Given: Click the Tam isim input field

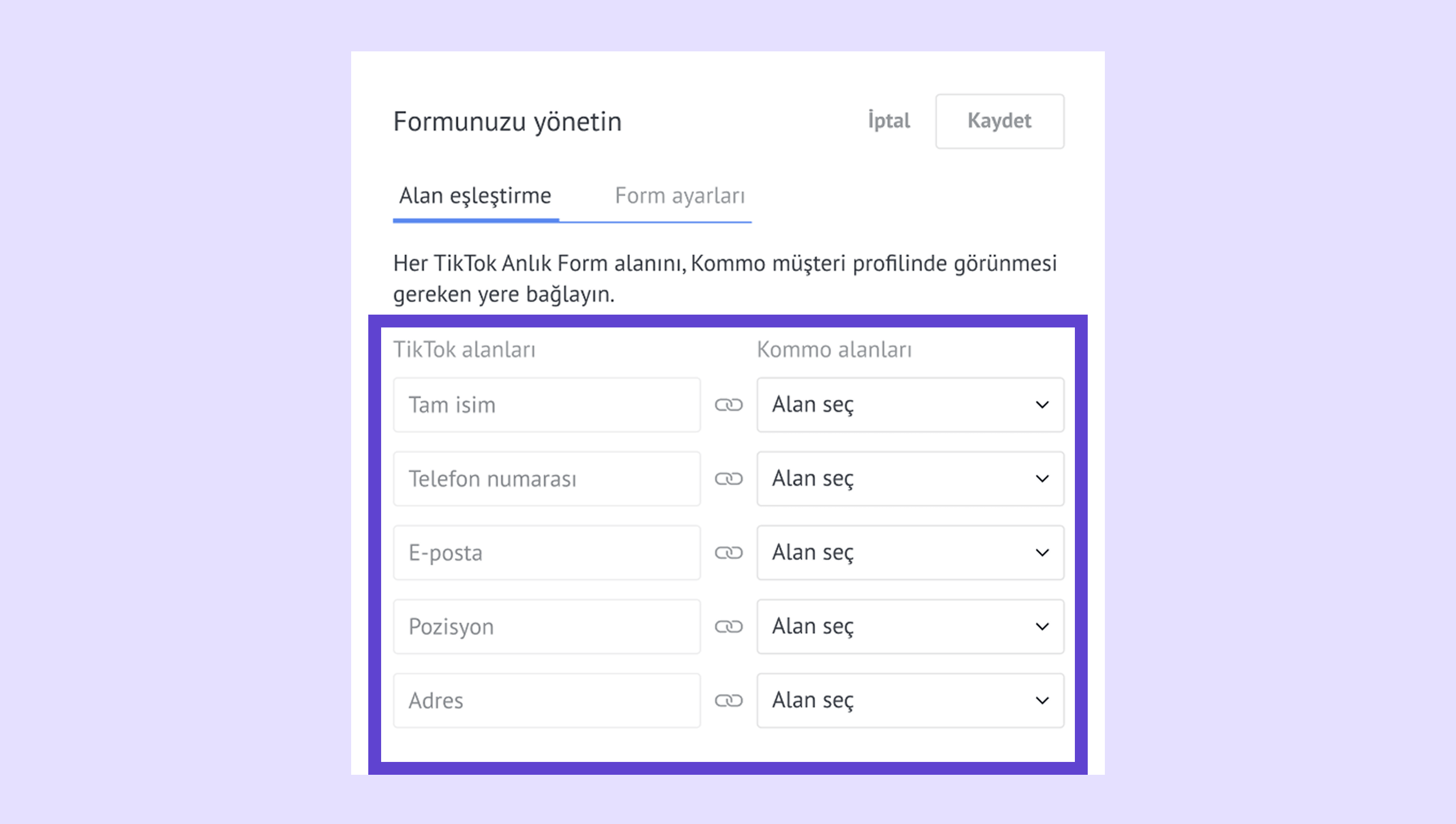Looking at the screenshot, I should tap(547, 405).
